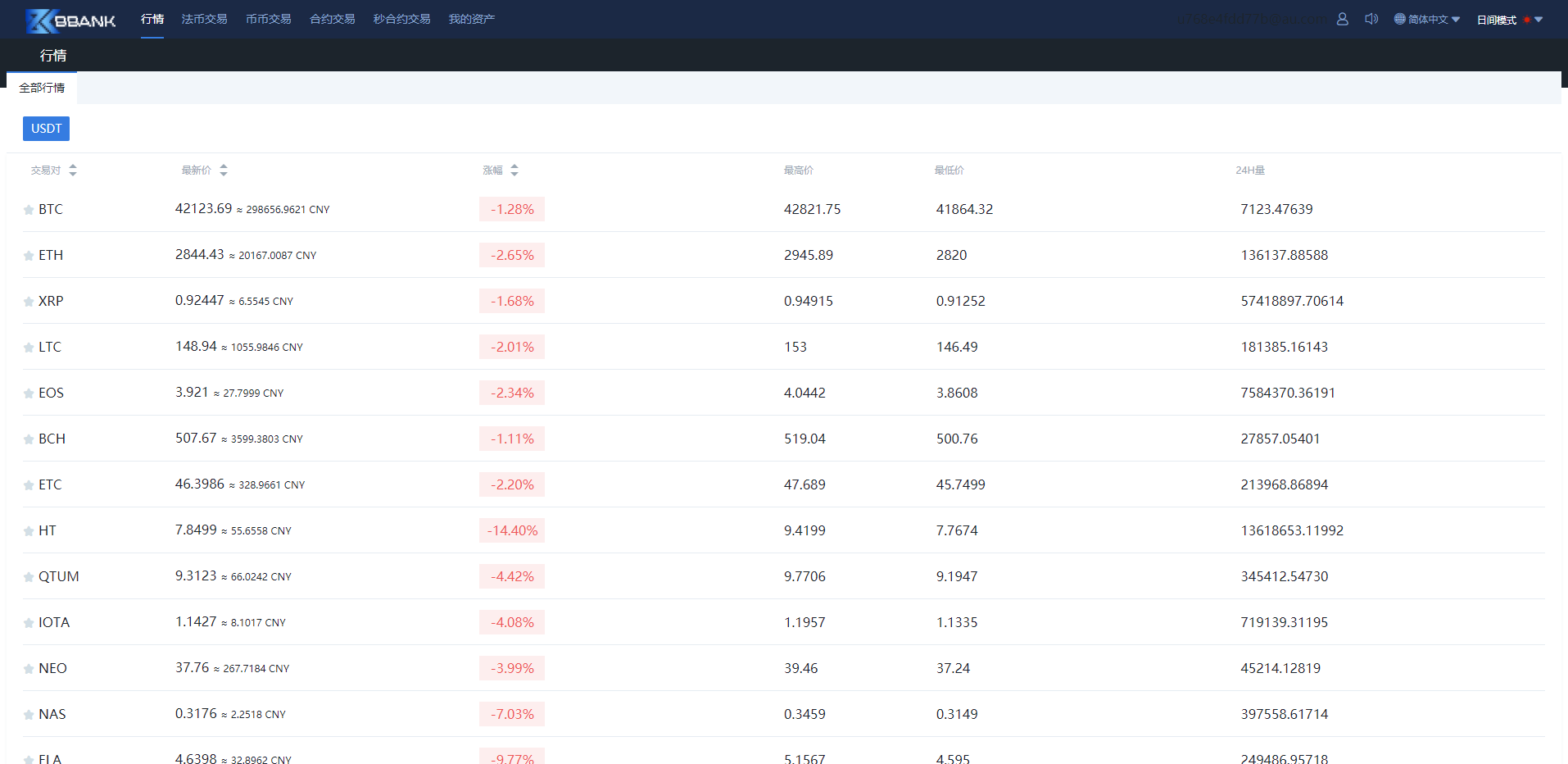Star the ETH trading pair
Viewport: 1568px width, 764px height.
[x=29, y=256]
